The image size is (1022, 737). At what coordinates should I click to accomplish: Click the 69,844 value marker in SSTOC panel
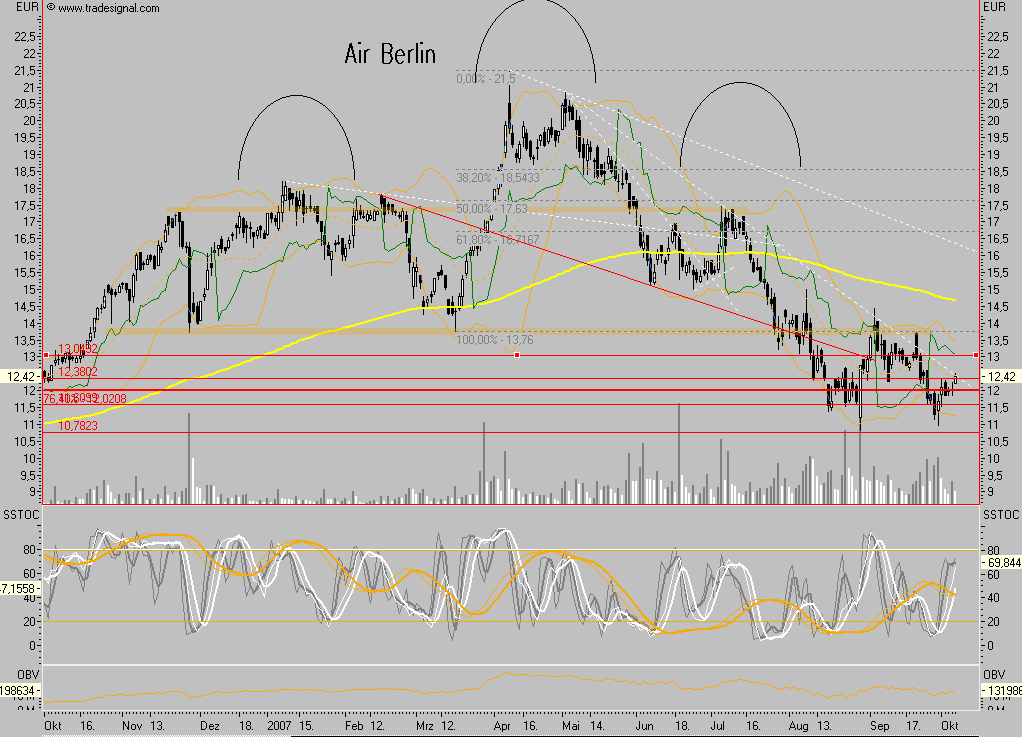pyautogui.click(x=1001, y=564)
